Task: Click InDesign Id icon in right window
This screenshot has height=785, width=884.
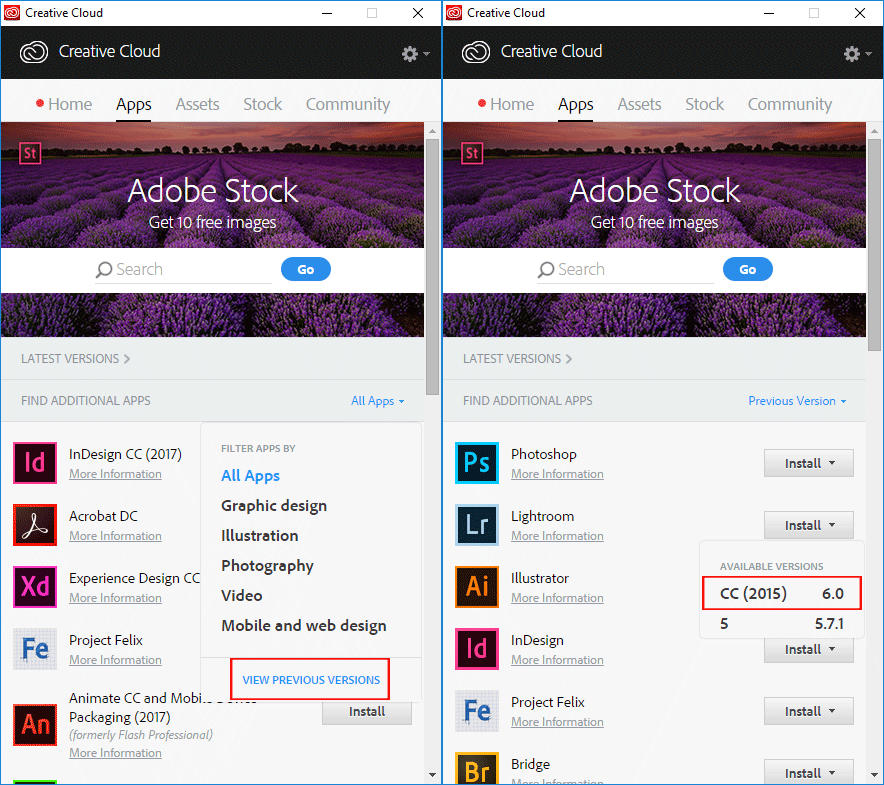Action: click(477, 649)
